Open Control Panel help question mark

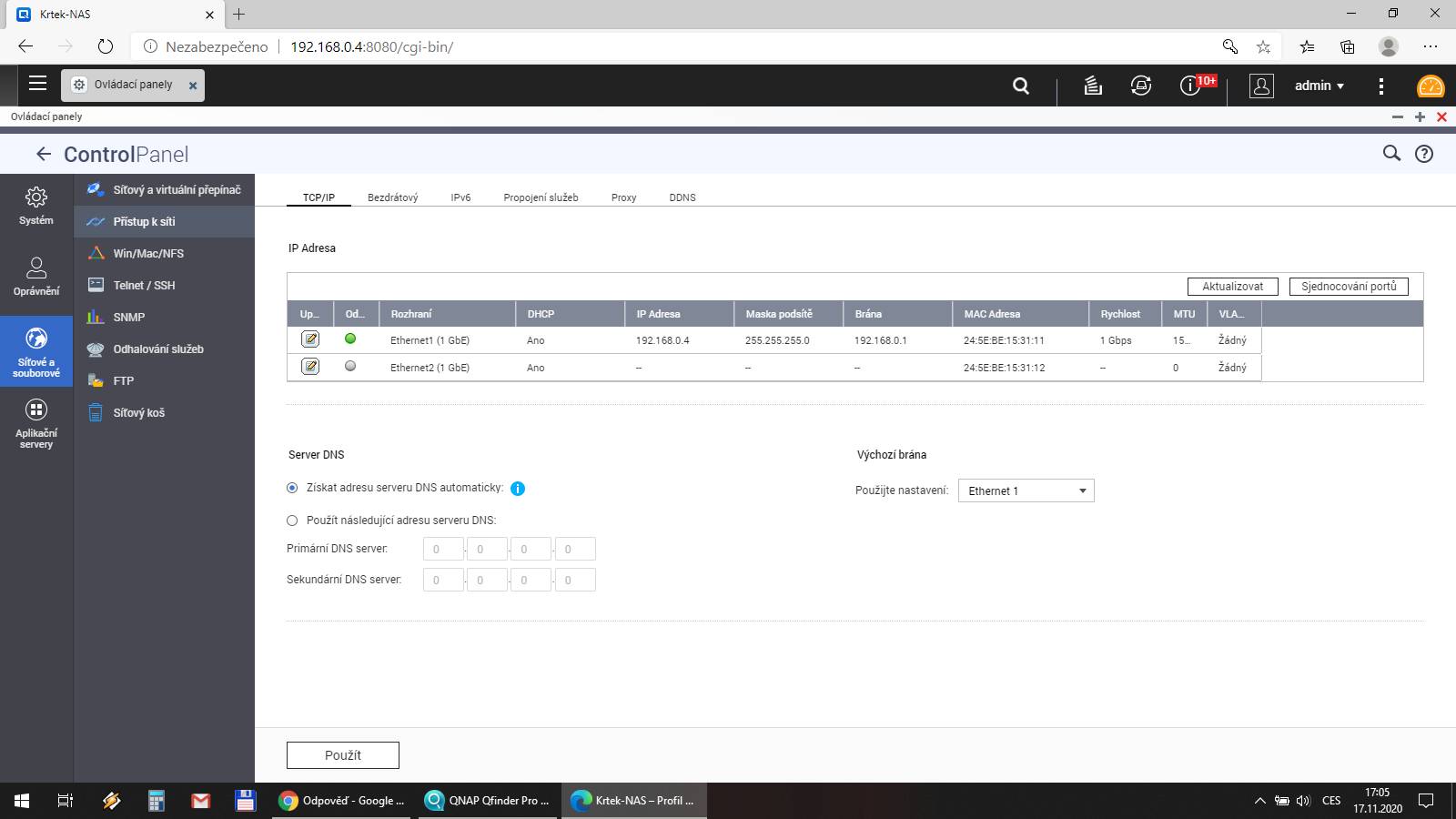pos(1424,154)
